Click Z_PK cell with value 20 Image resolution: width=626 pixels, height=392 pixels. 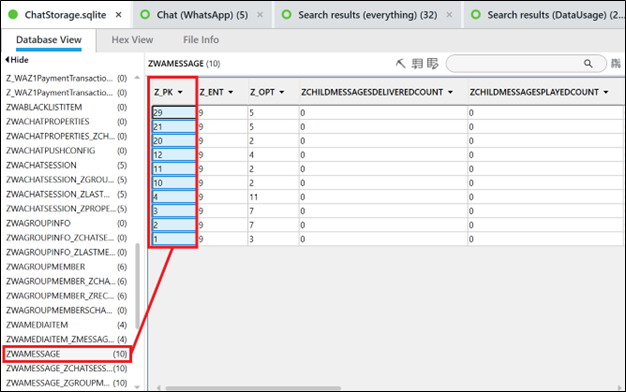(174, 141)
